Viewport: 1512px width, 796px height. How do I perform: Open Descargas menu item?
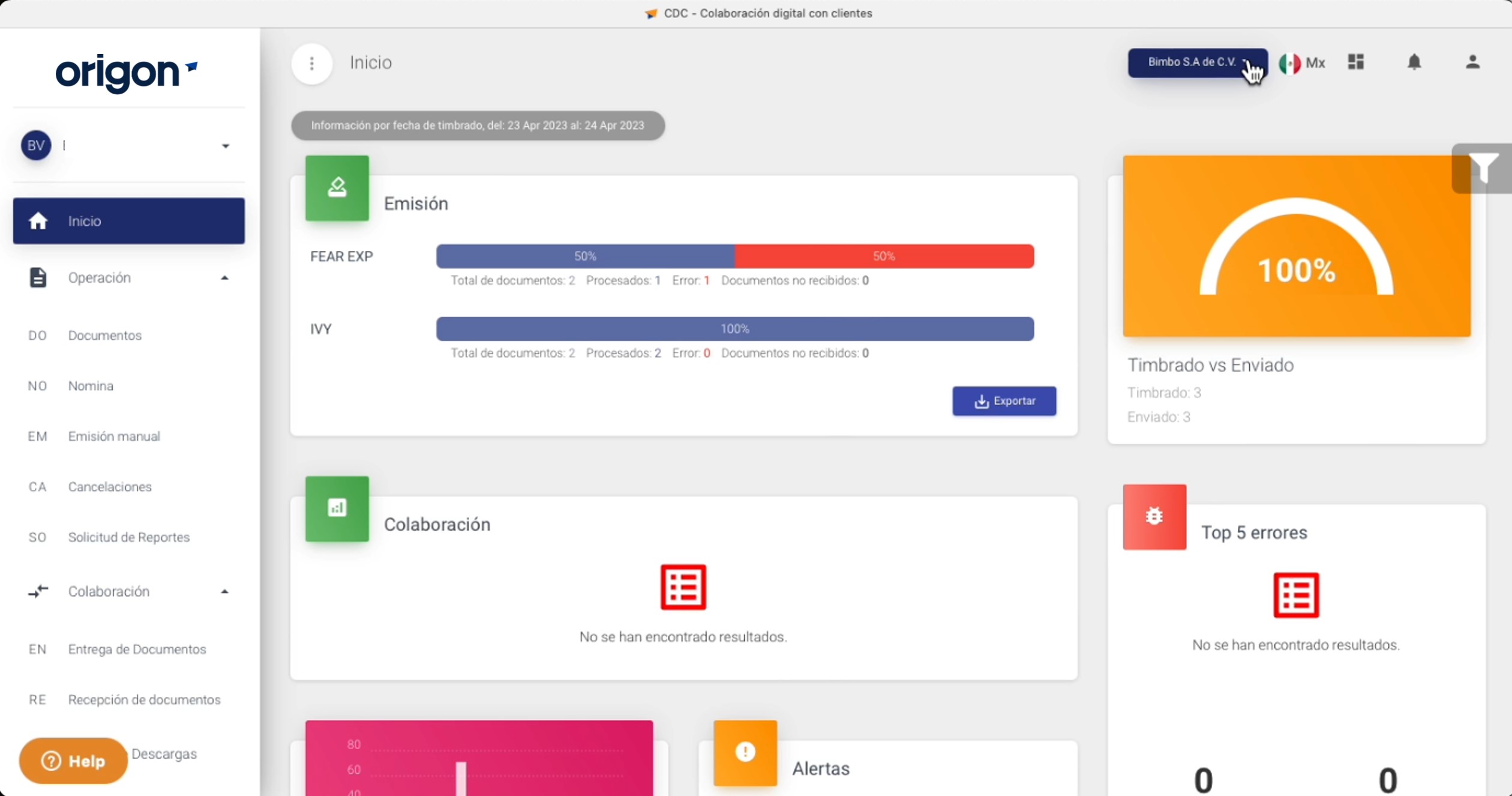pyautogui.click(x=164, y=753)
